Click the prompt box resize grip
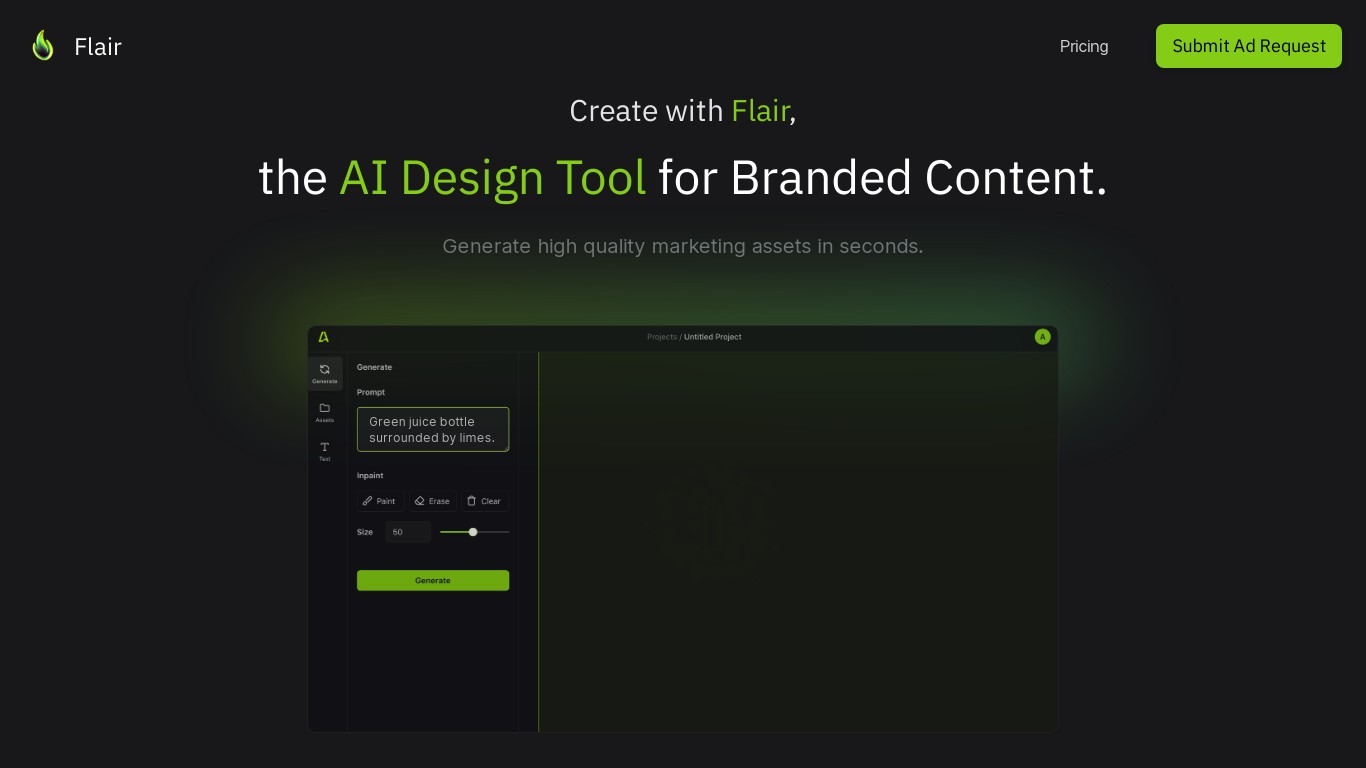 505,448
